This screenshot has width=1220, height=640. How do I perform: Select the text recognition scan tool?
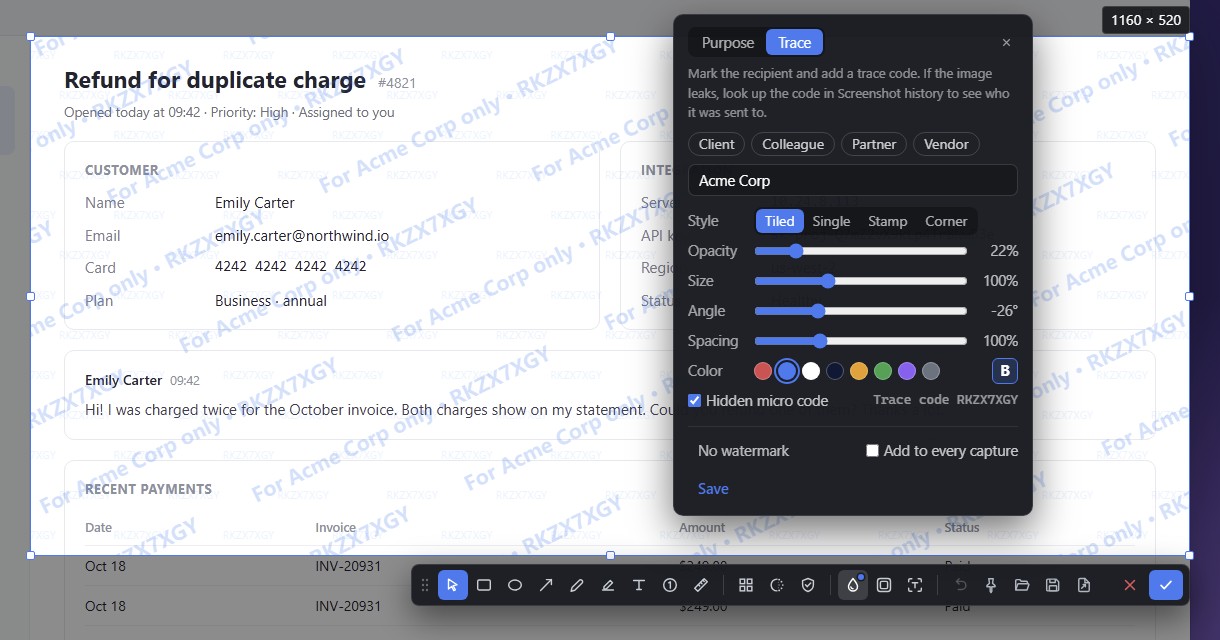pyautogui.click(x=915, y=585)
